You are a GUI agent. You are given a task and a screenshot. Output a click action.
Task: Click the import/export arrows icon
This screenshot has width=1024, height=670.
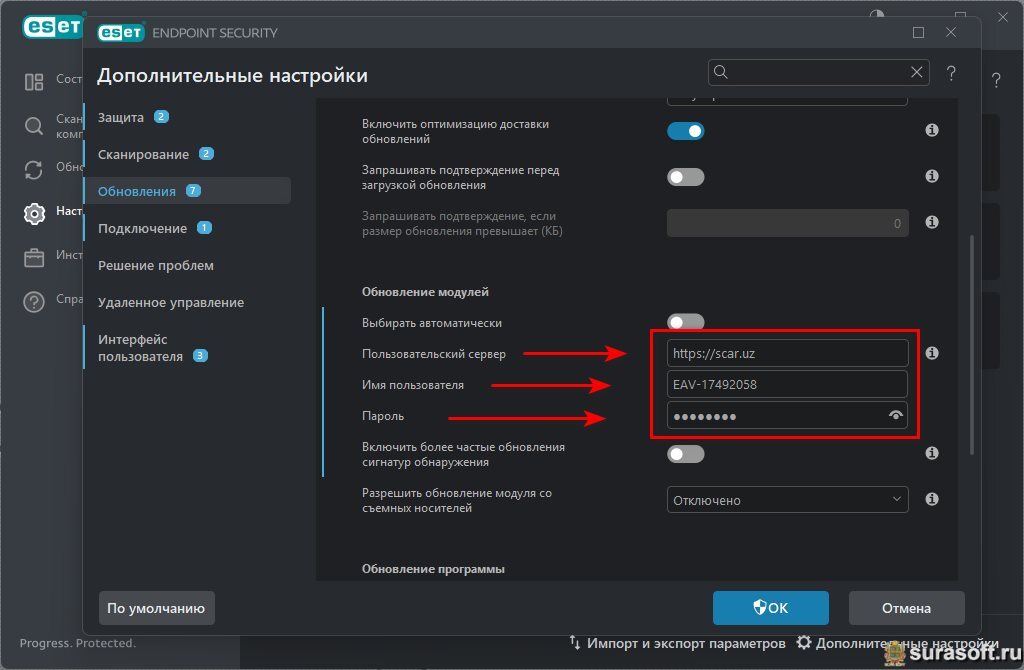[575, 643]
